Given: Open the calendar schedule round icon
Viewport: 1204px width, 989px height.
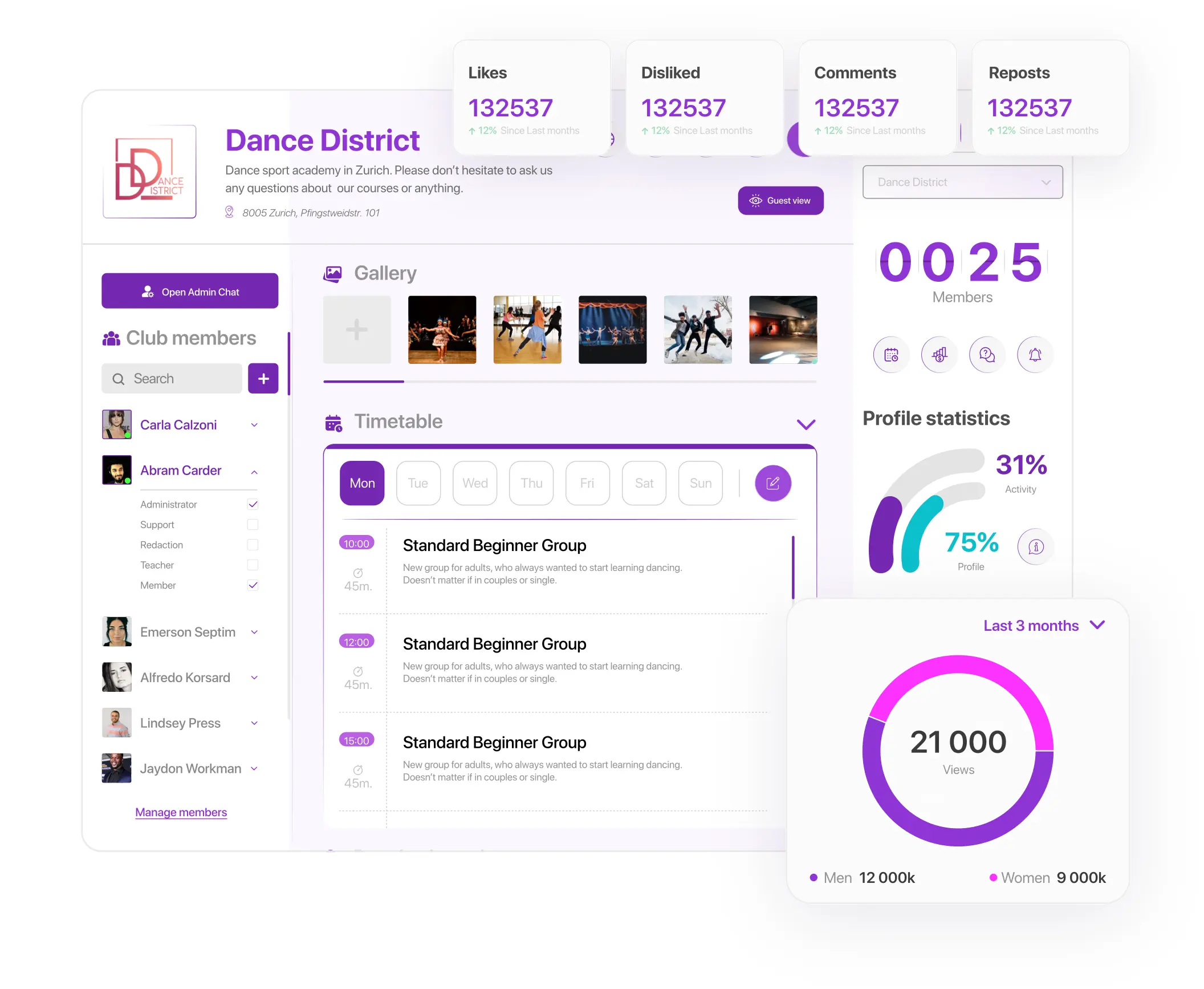Looking at the screenshot, I should point(891,355).
